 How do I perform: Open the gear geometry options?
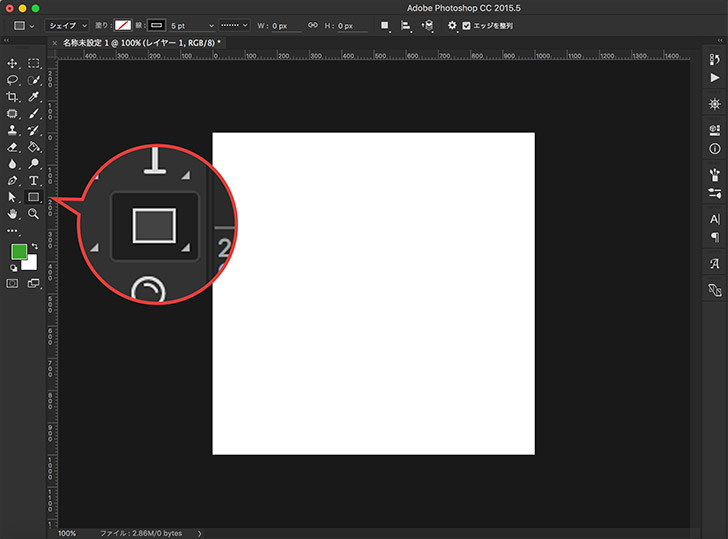[x=452, y=26]
